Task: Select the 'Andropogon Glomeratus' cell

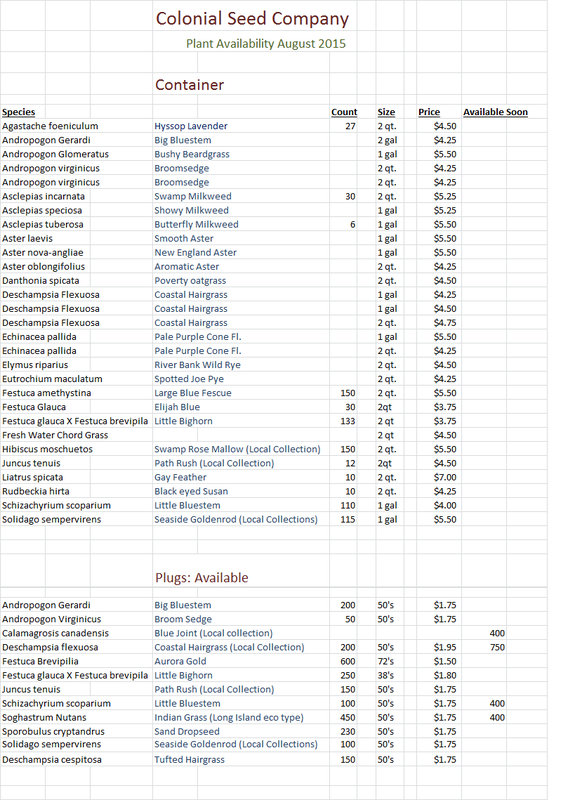Action: [55, 154]
